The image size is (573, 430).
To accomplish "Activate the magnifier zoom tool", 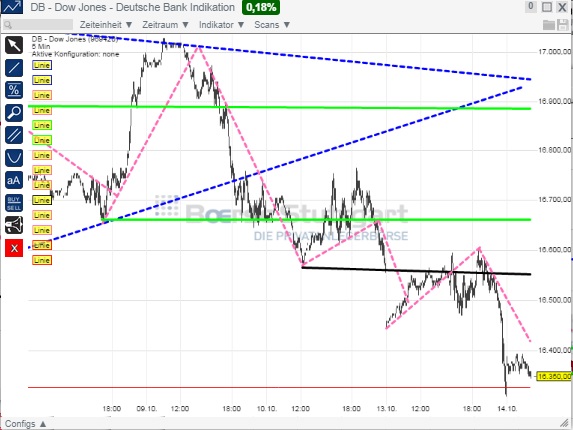I will coord(14,113).
